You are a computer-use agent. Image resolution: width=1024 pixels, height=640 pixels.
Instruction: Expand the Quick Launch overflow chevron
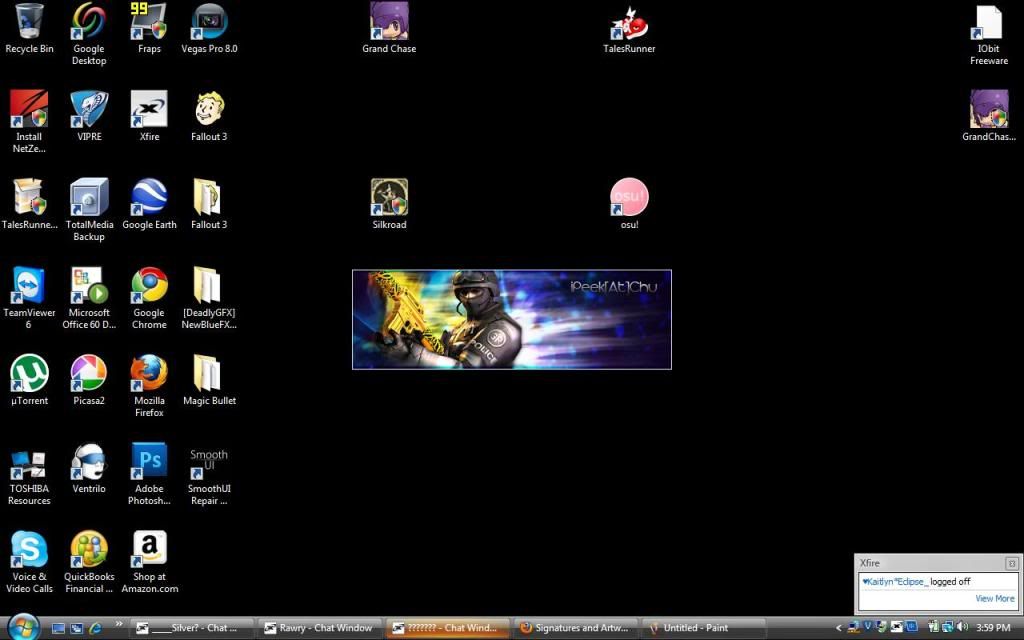[x=119, y=624]
